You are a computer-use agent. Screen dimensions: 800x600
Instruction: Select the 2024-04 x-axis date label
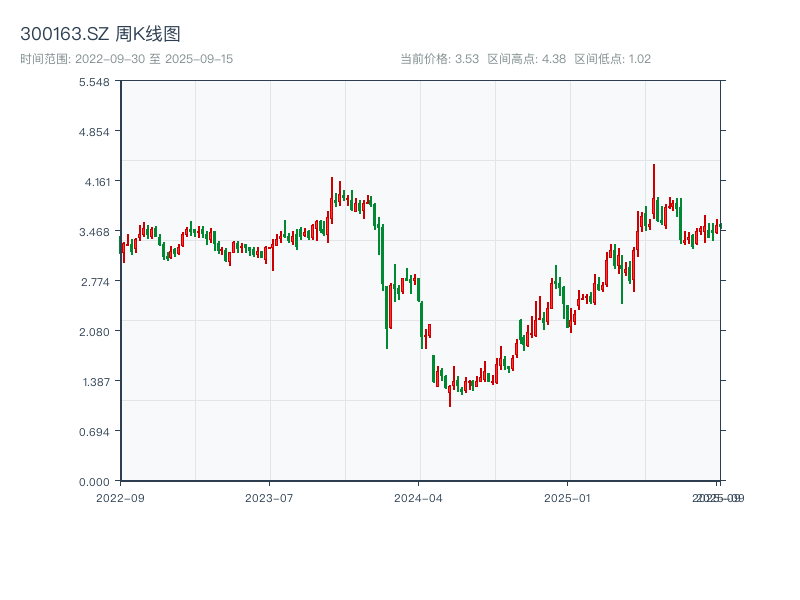tap(419, 497)
